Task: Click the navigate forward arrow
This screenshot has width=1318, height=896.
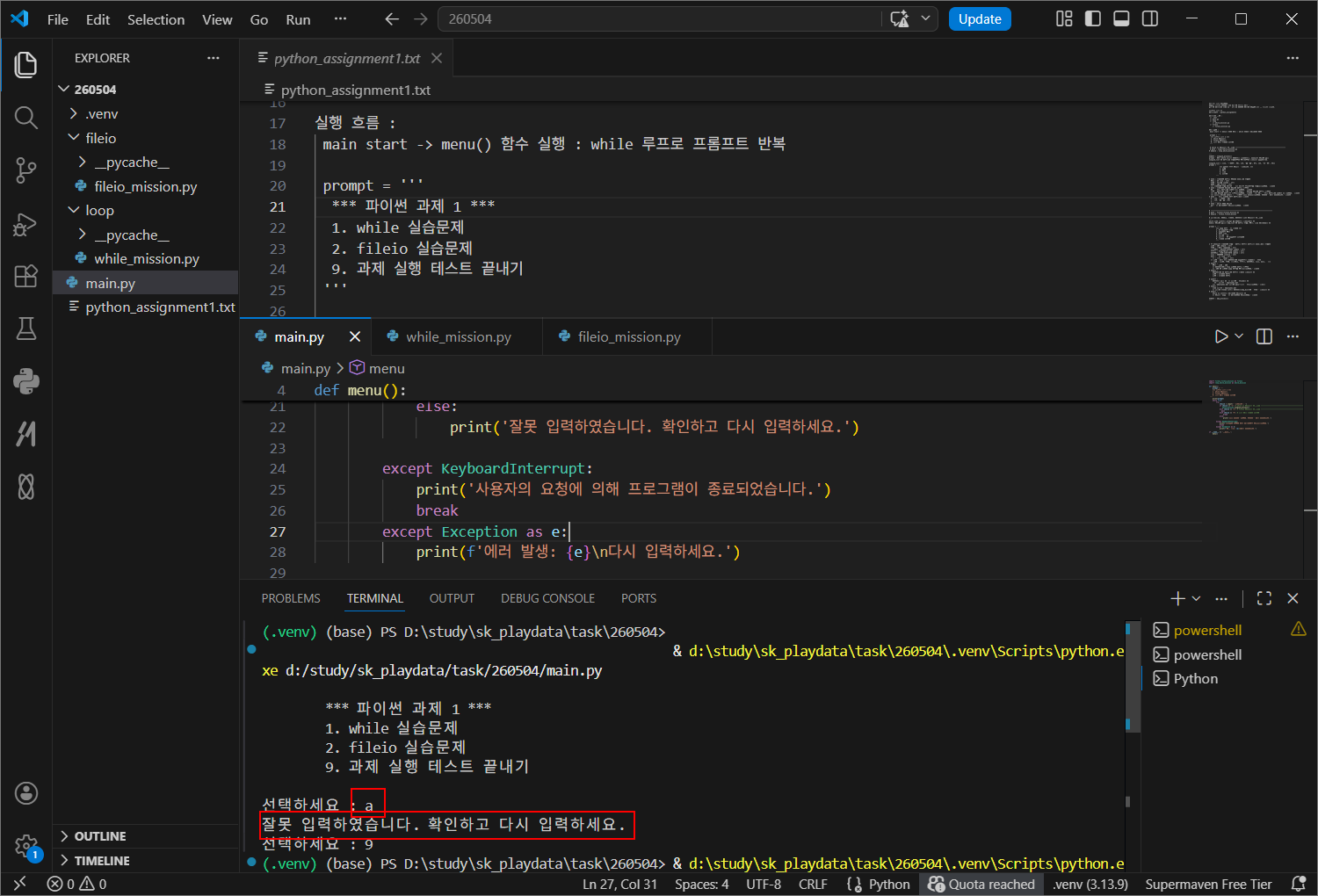Action: [x=421, y=19]
